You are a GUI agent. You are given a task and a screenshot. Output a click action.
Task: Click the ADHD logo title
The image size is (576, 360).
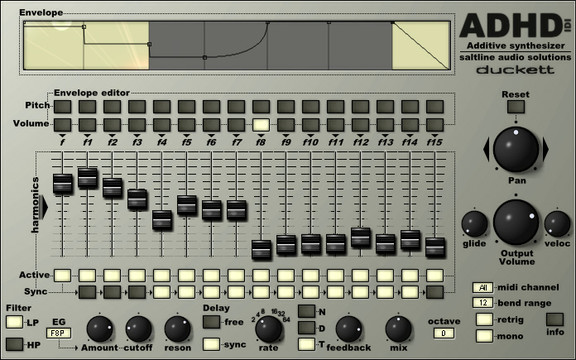tap(511, 25)
